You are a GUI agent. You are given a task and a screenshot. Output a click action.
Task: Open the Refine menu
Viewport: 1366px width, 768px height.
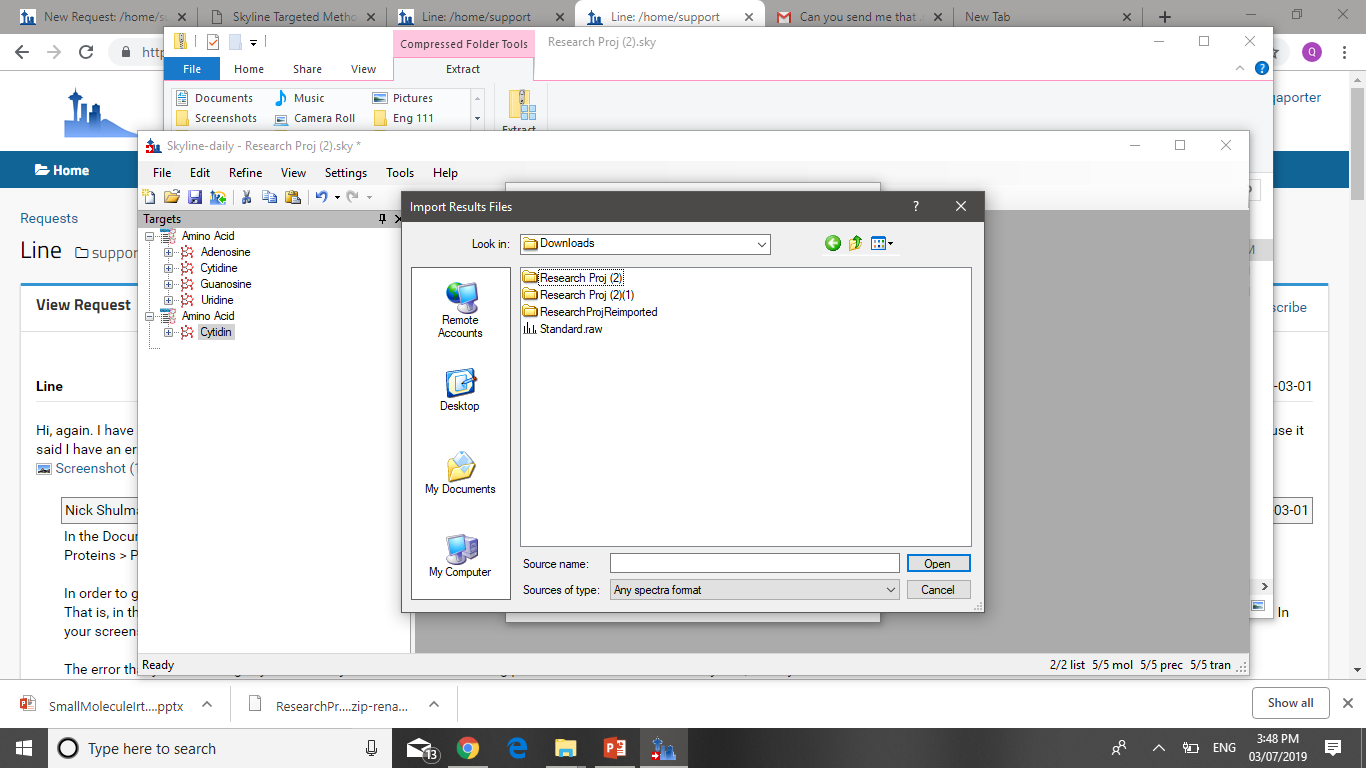click(245, 173)
